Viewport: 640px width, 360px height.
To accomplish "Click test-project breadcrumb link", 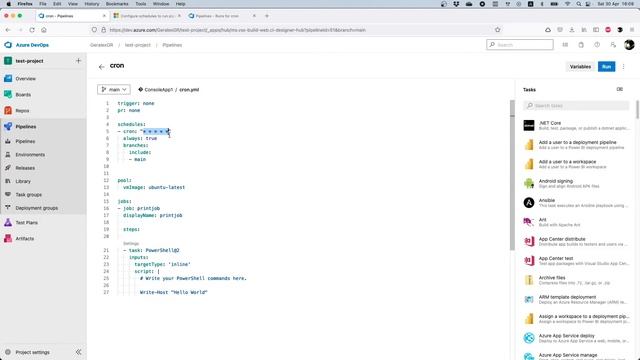I will click(x=138, y=45).
